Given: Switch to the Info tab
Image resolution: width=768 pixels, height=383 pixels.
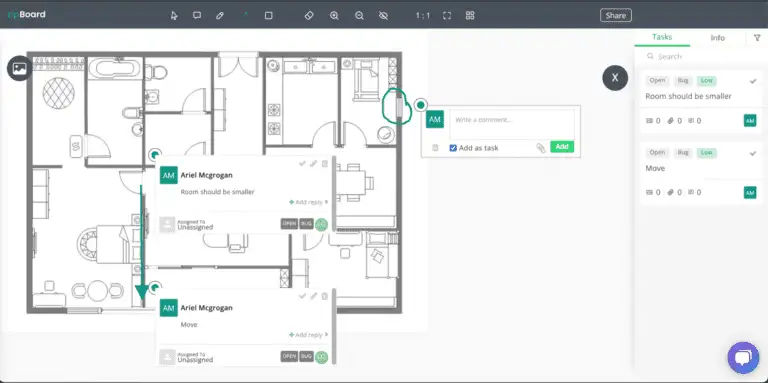Looking at the screenshot, I should (718, 38).
